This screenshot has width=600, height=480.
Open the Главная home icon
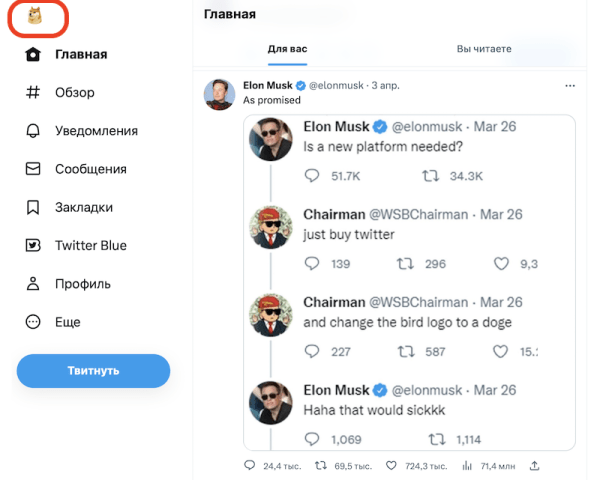pos(34,55)
